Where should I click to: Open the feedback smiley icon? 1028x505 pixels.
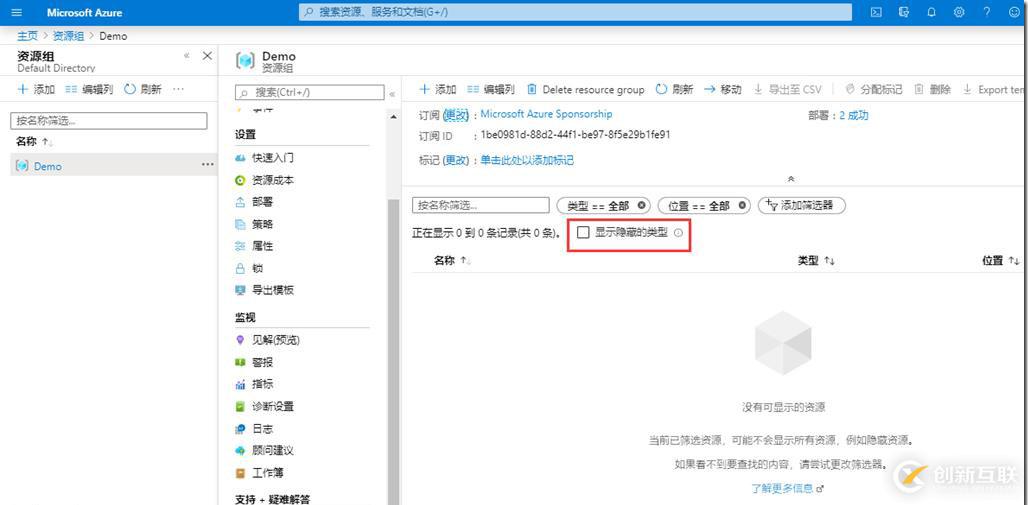point(1014,12)
